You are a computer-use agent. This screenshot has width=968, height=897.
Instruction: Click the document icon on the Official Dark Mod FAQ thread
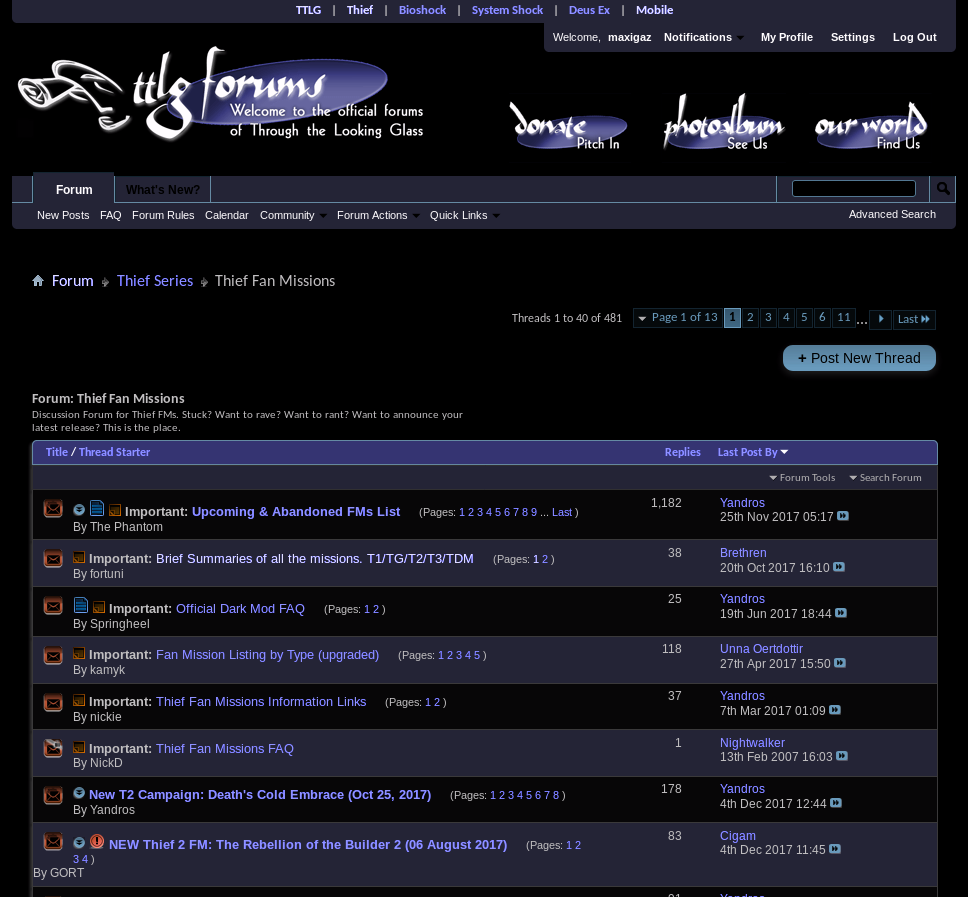click(81, 605)
